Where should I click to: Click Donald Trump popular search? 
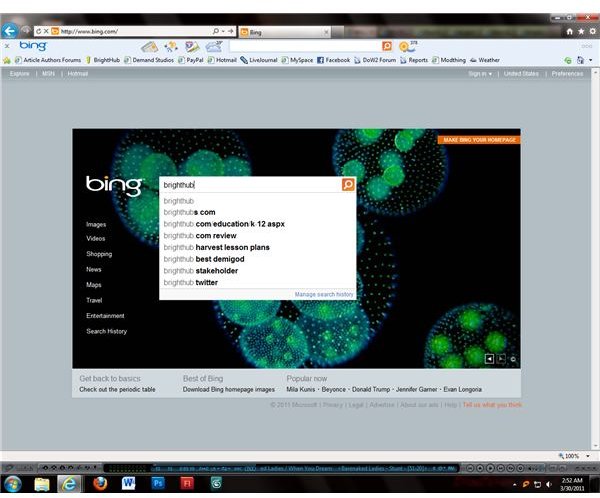click(x=371, y=390)
